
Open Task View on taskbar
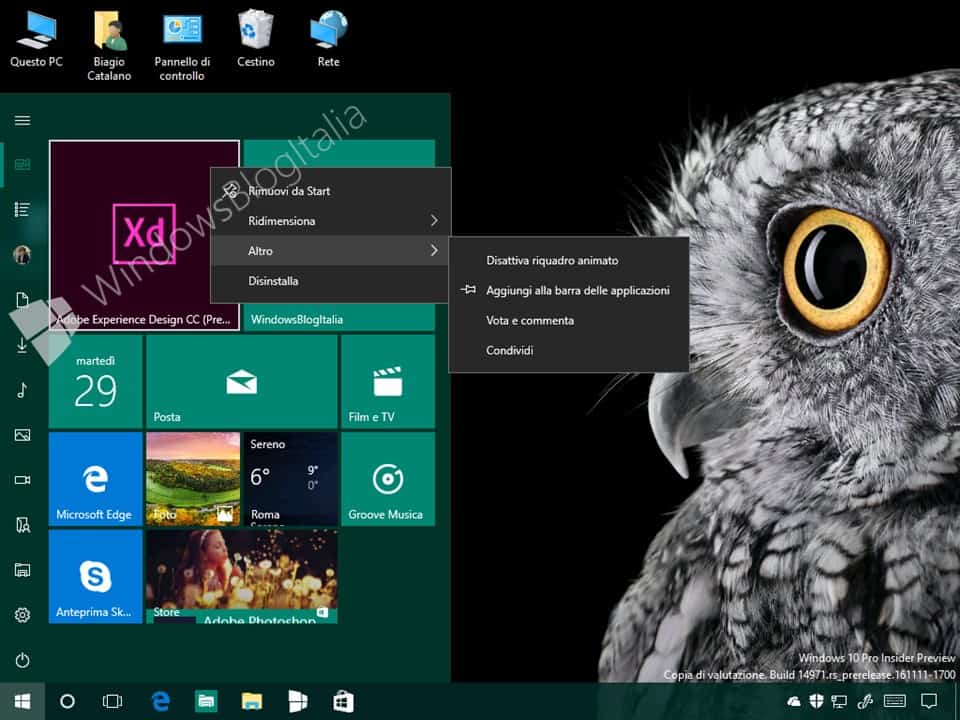pyautogui.click(x=113, y=701)
